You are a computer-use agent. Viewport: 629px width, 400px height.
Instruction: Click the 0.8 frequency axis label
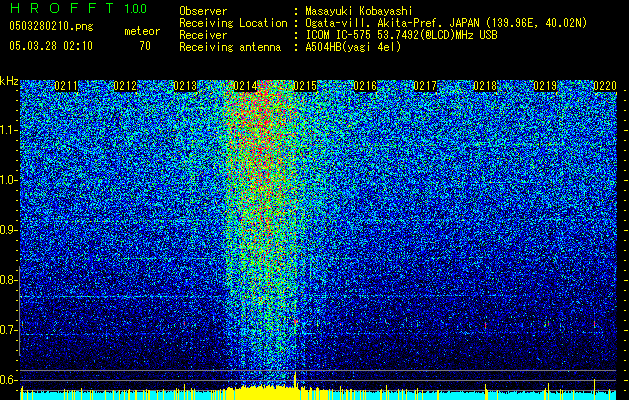8,280
